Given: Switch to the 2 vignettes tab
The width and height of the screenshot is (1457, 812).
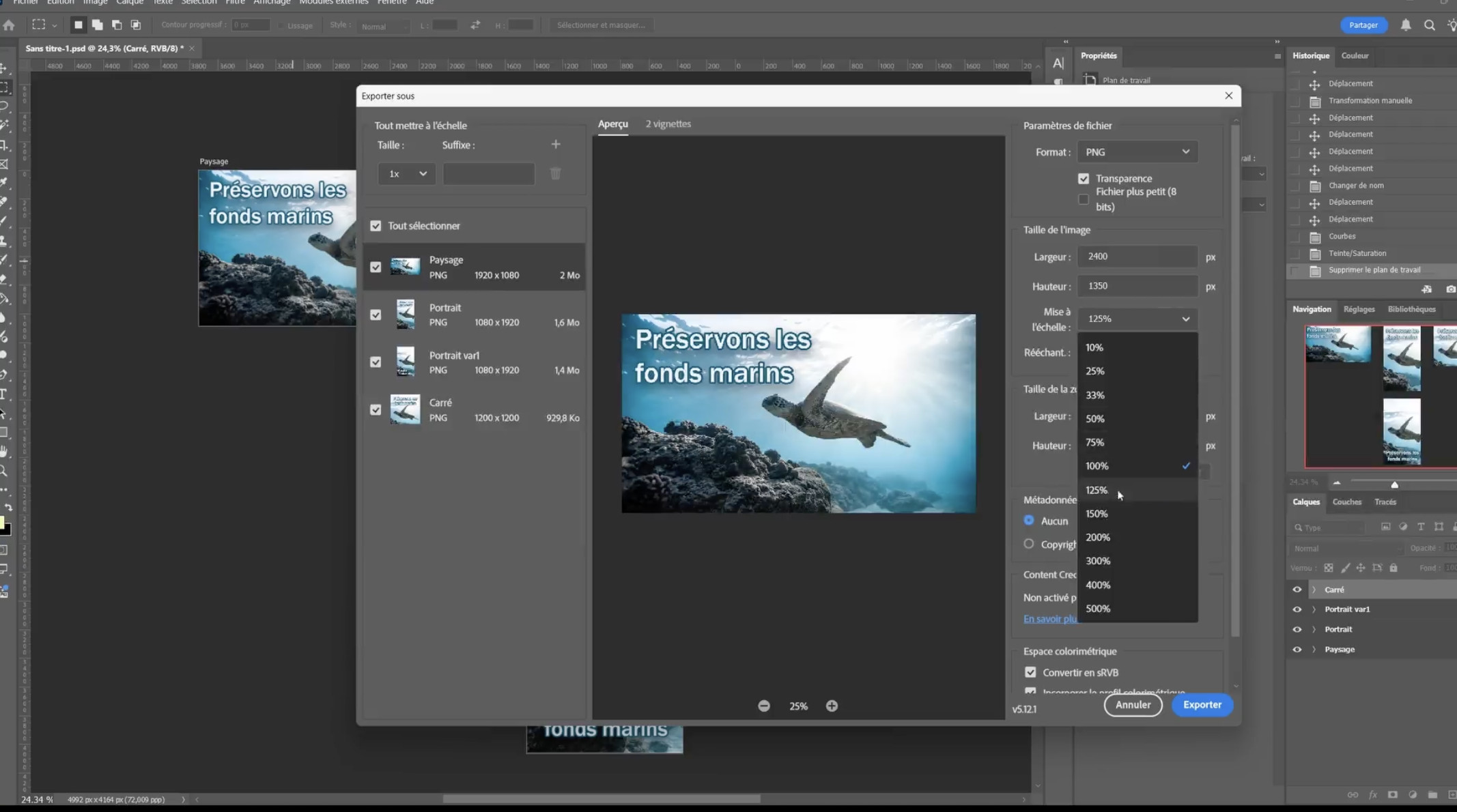Looking at the screenshot, I should click(668, 124).
